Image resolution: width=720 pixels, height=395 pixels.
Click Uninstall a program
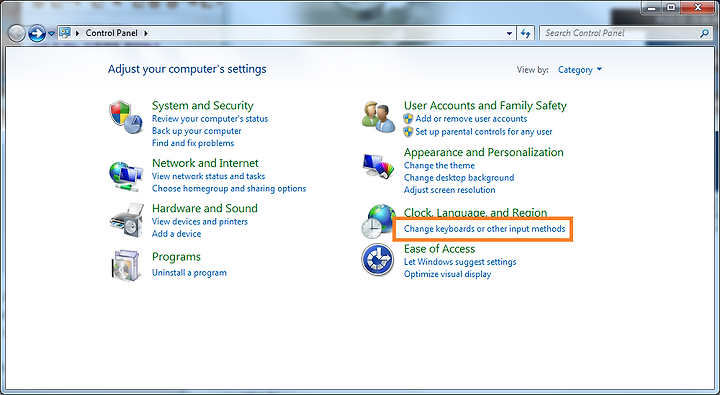189,273
